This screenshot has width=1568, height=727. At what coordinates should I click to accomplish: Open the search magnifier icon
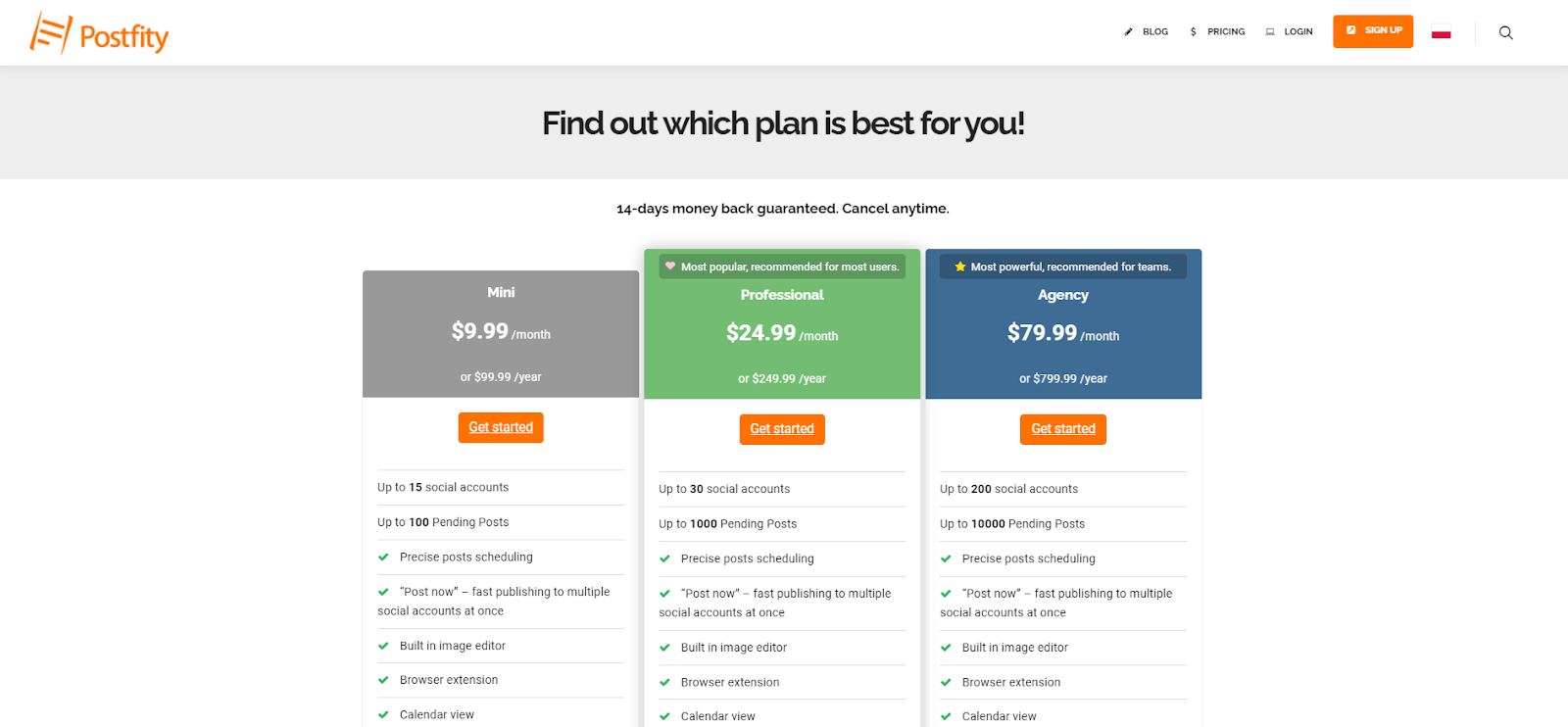pyautogui.click(x=1506, y=32)
